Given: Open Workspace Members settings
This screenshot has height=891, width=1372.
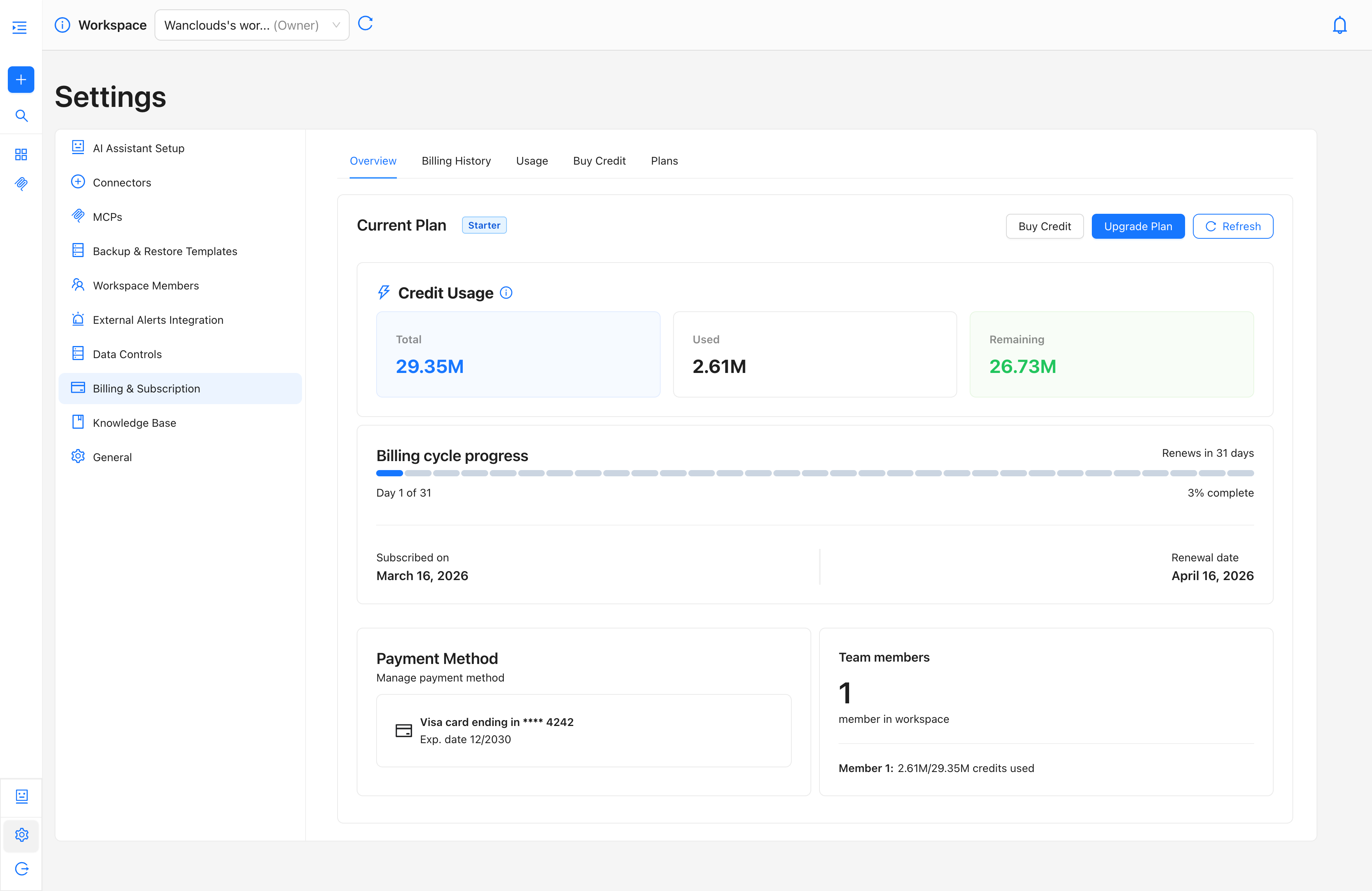Looking at the screenshot, I should coord(146,285).
